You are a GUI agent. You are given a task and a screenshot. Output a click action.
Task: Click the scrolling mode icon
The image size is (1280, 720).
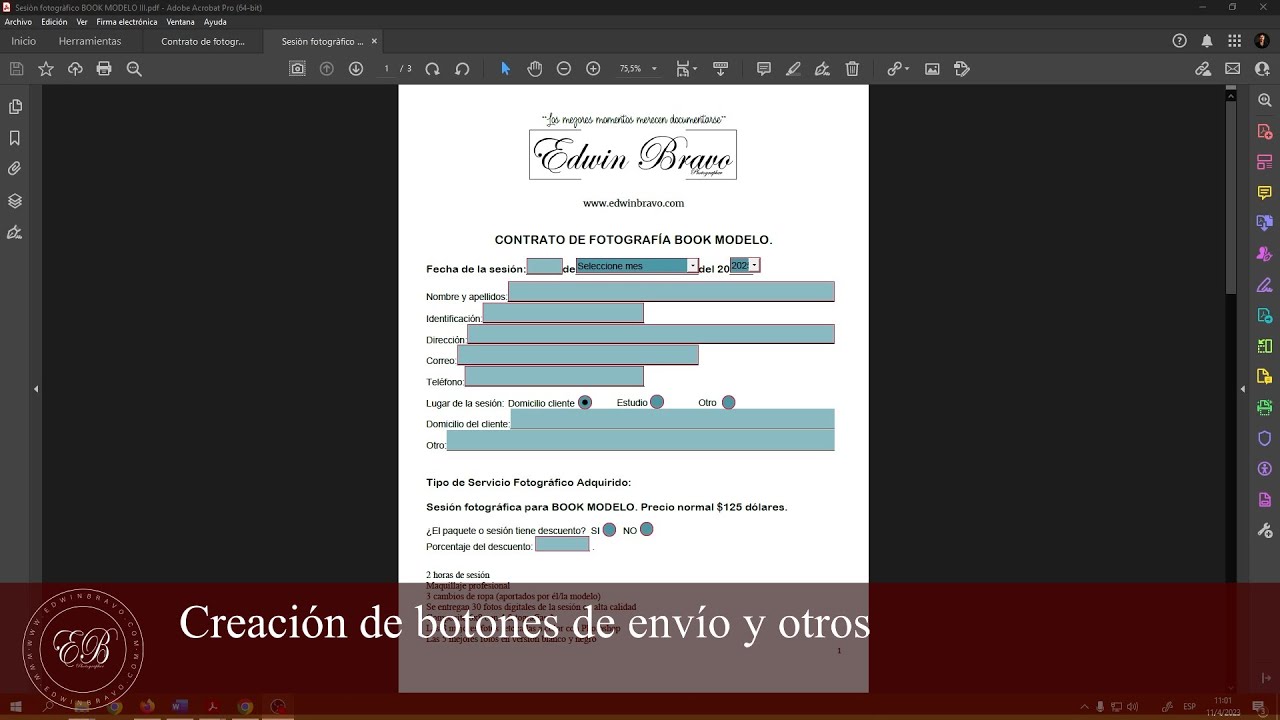tap(720, 69)
